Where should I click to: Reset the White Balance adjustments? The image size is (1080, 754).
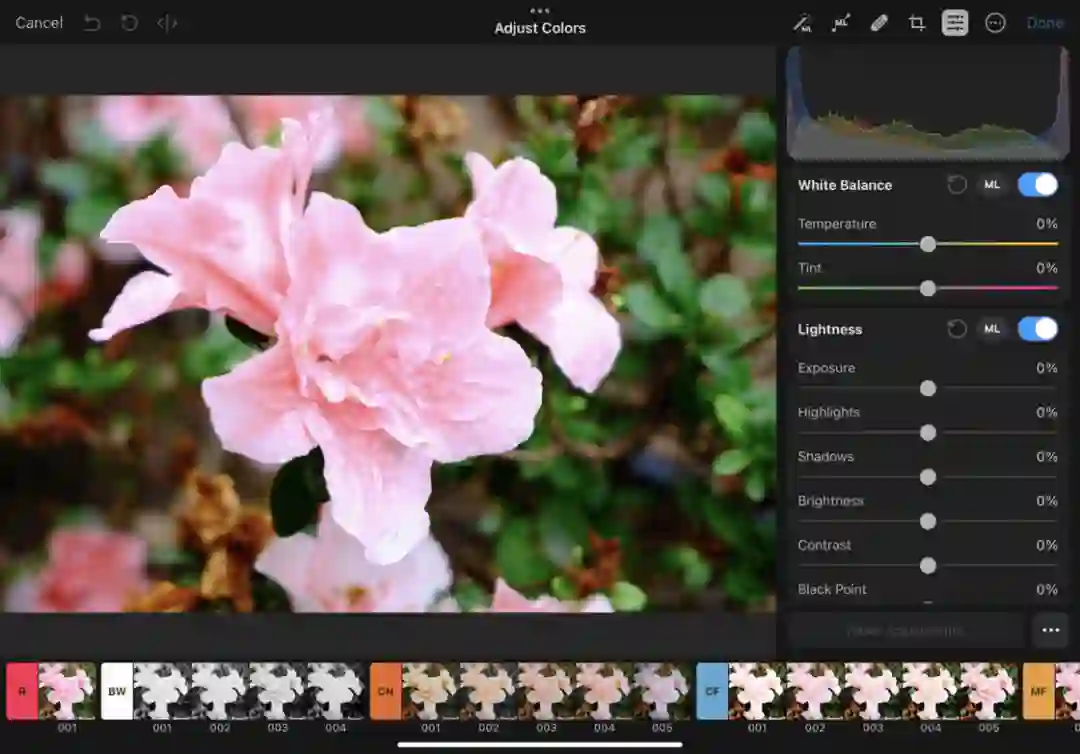point(957,185)
